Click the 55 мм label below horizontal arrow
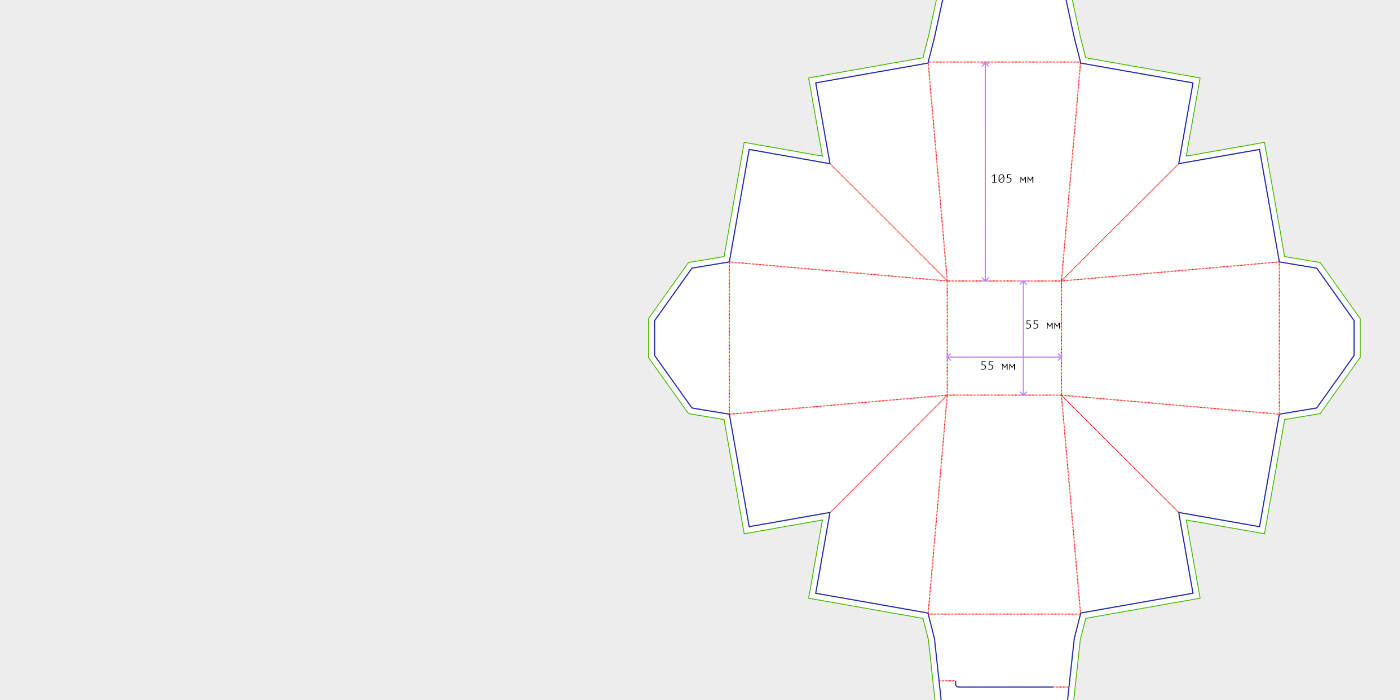This screenshot has height=700, width=1400. [996, 366]
